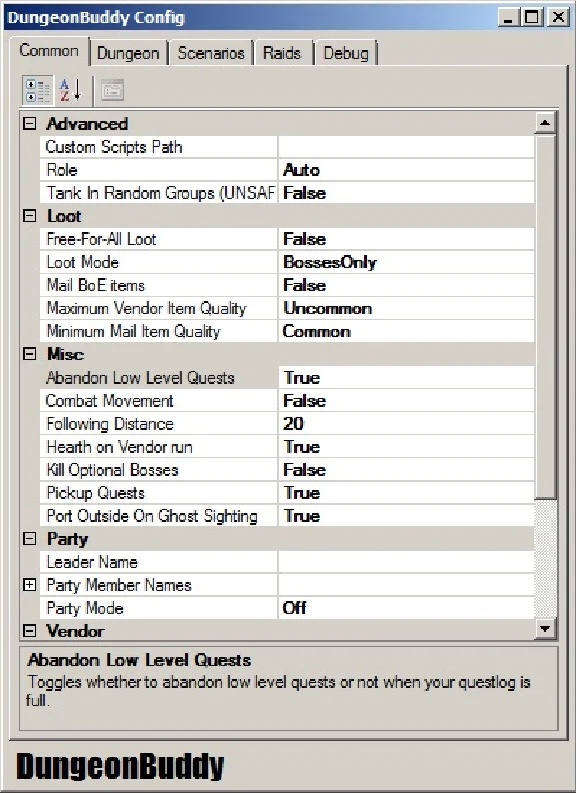
Task: Collapse the Misc category
Action: coord(30,354)
